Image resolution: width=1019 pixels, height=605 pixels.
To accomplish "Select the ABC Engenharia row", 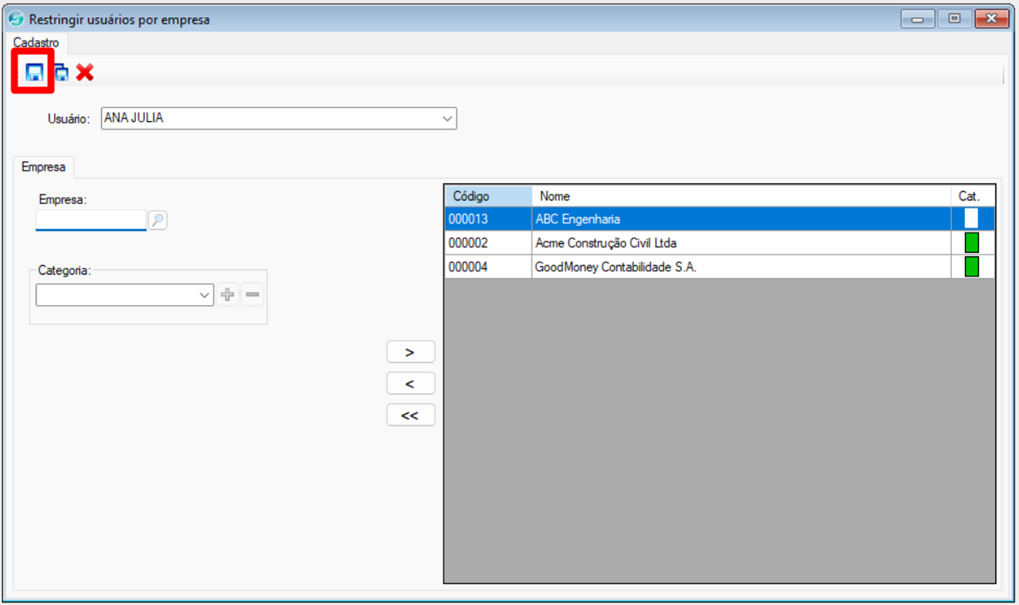I will (x=719, y=219).
